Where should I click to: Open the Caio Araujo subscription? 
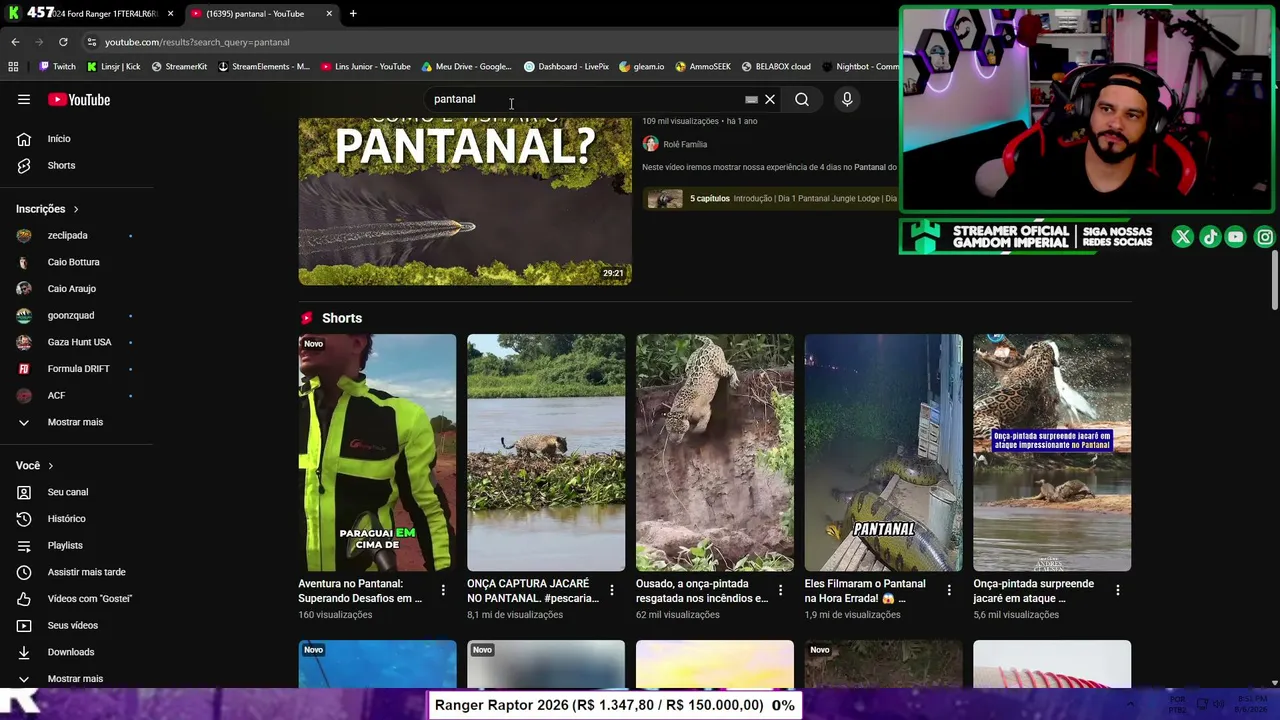77,289
